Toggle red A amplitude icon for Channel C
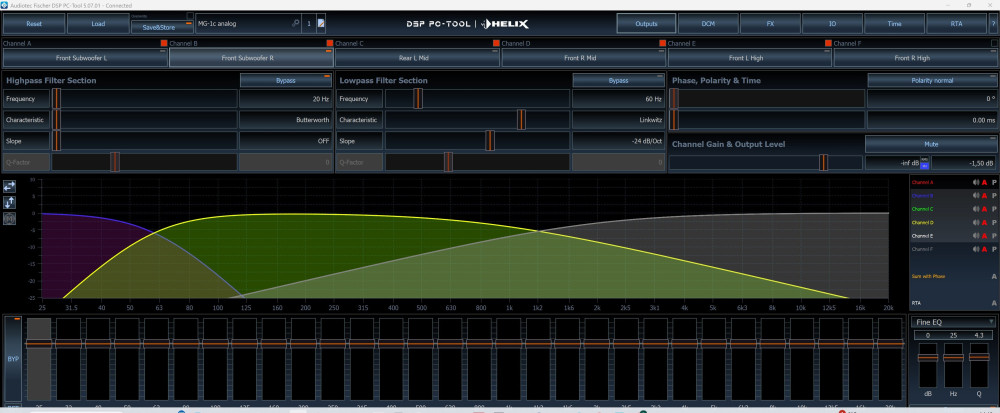Image resolution: width=1000 pixels, height=413 pixels. pyautogui.click(x=985, y=209)
